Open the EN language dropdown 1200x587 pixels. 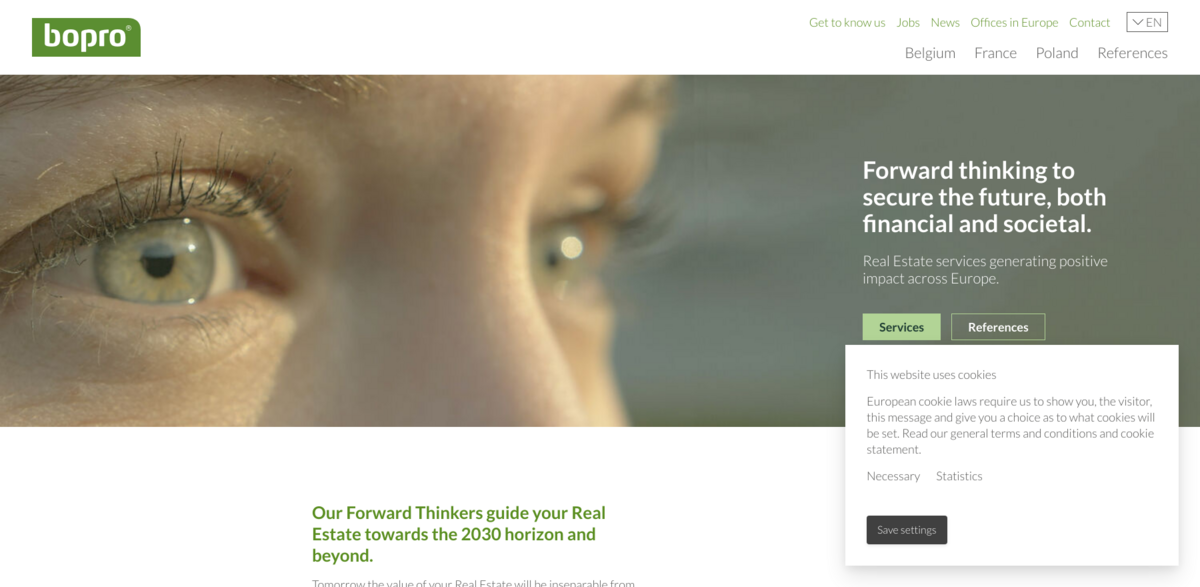click(1147, 22)
